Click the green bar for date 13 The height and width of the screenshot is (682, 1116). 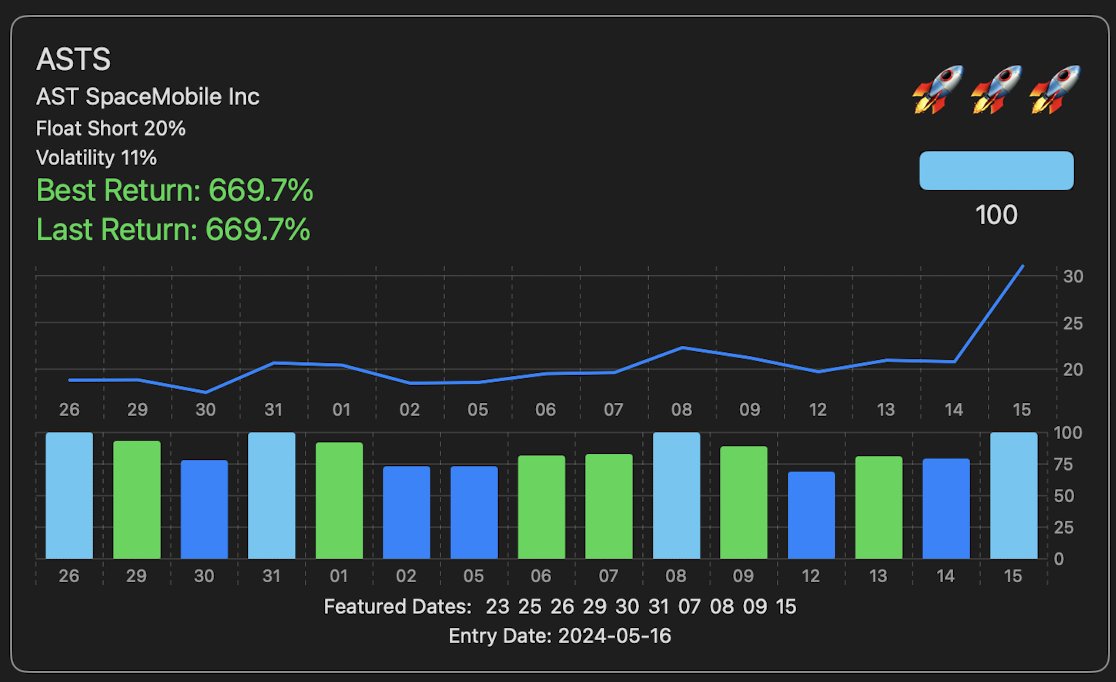[878, 508]
